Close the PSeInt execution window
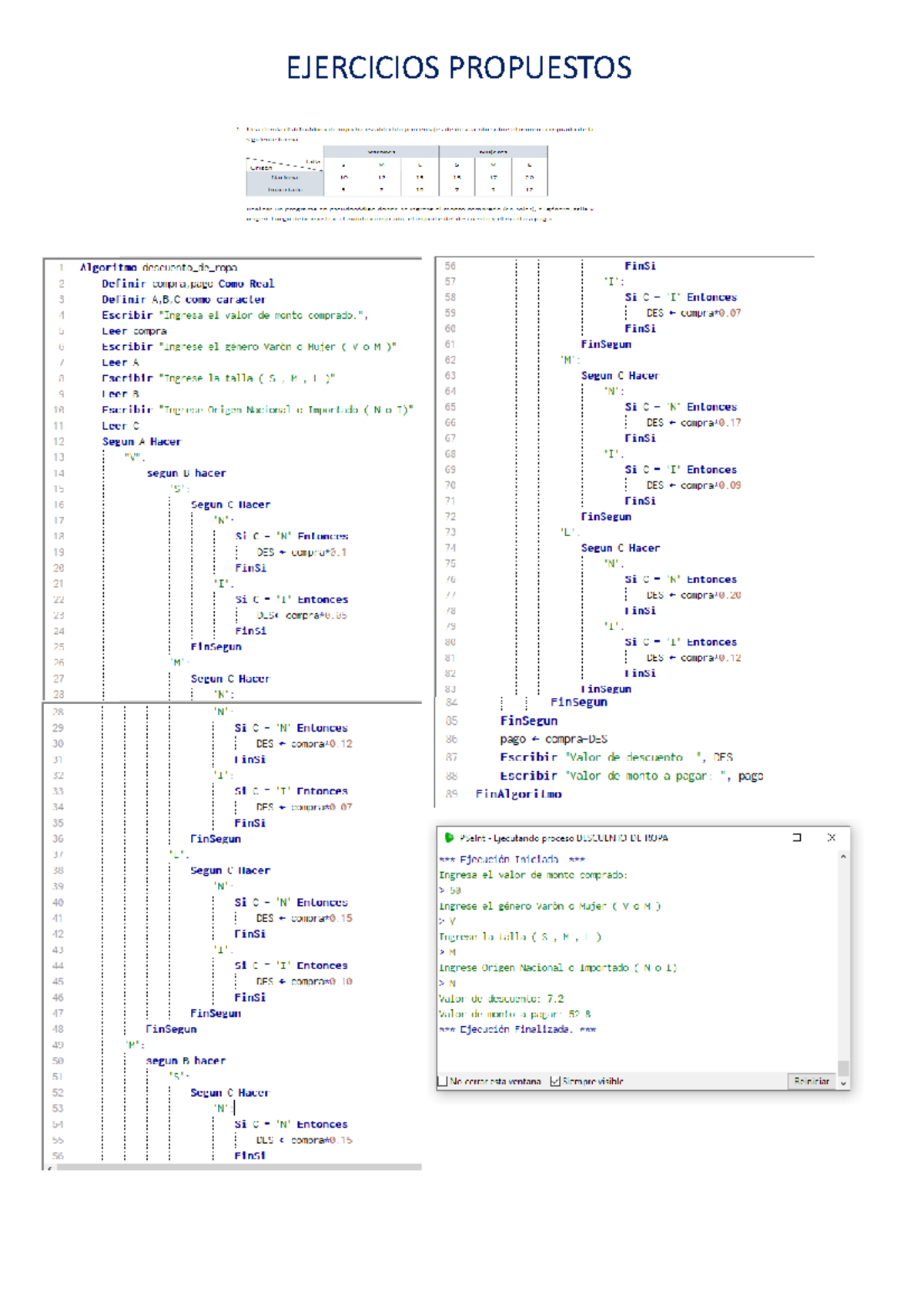 832,837
